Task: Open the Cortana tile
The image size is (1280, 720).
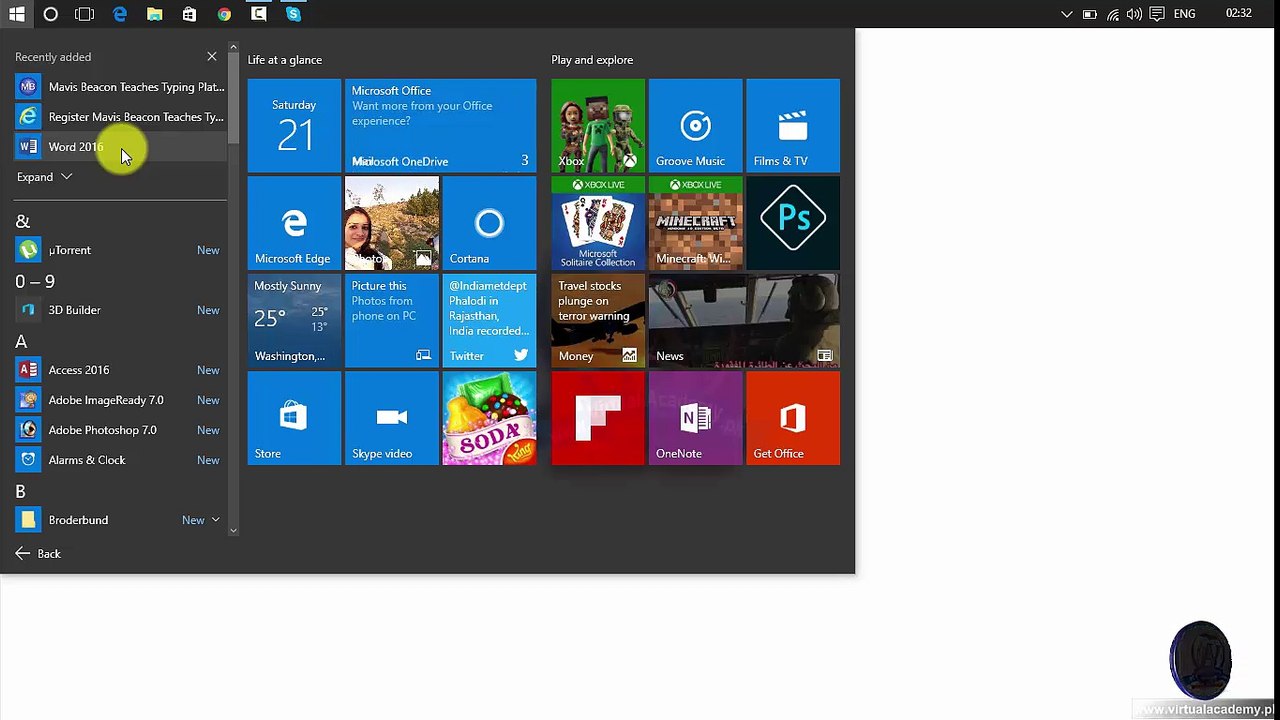Action: point(489,223)
